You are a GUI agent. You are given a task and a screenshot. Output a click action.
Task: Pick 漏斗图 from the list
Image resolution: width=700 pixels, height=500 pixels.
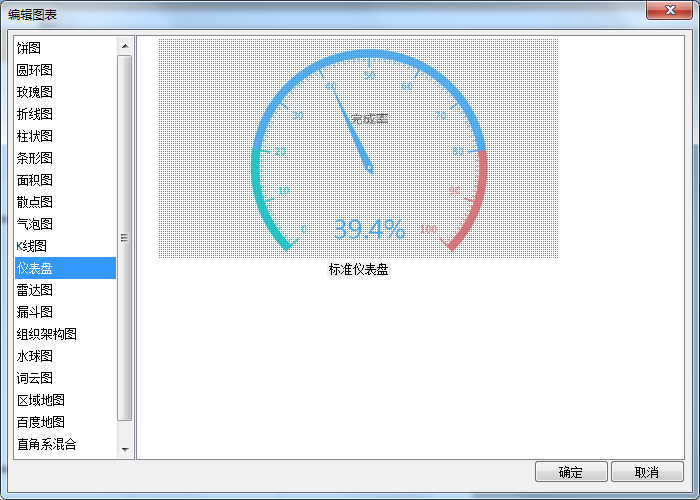click(x=35, y=312)
